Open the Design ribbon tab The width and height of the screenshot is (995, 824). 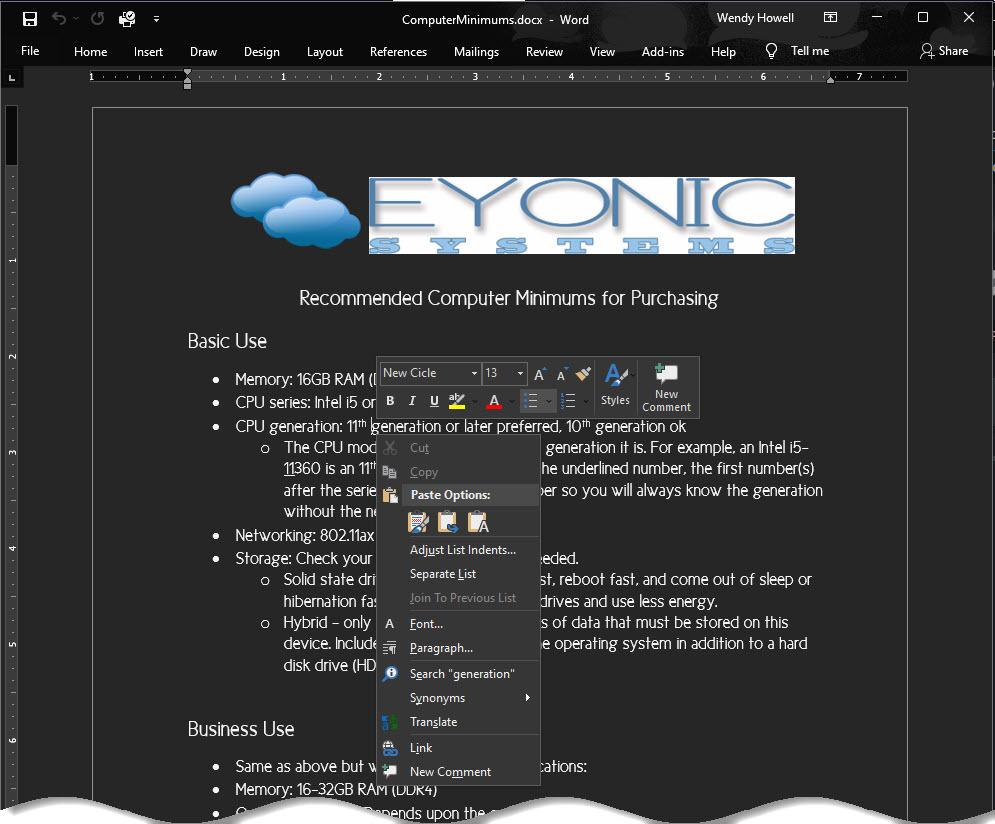point(261,52)
